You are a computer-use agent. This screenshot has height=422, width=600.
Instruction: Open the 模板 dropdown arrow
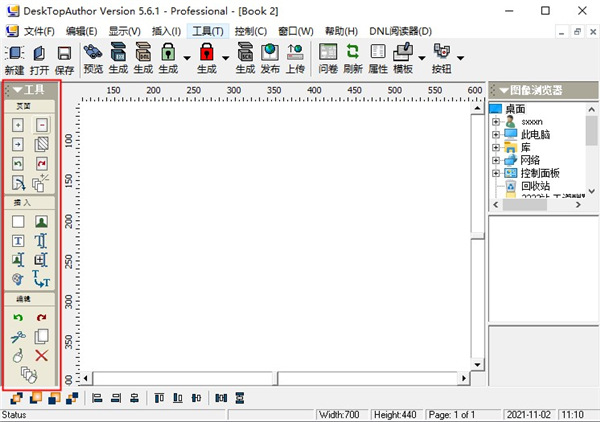tap(422, 58)
